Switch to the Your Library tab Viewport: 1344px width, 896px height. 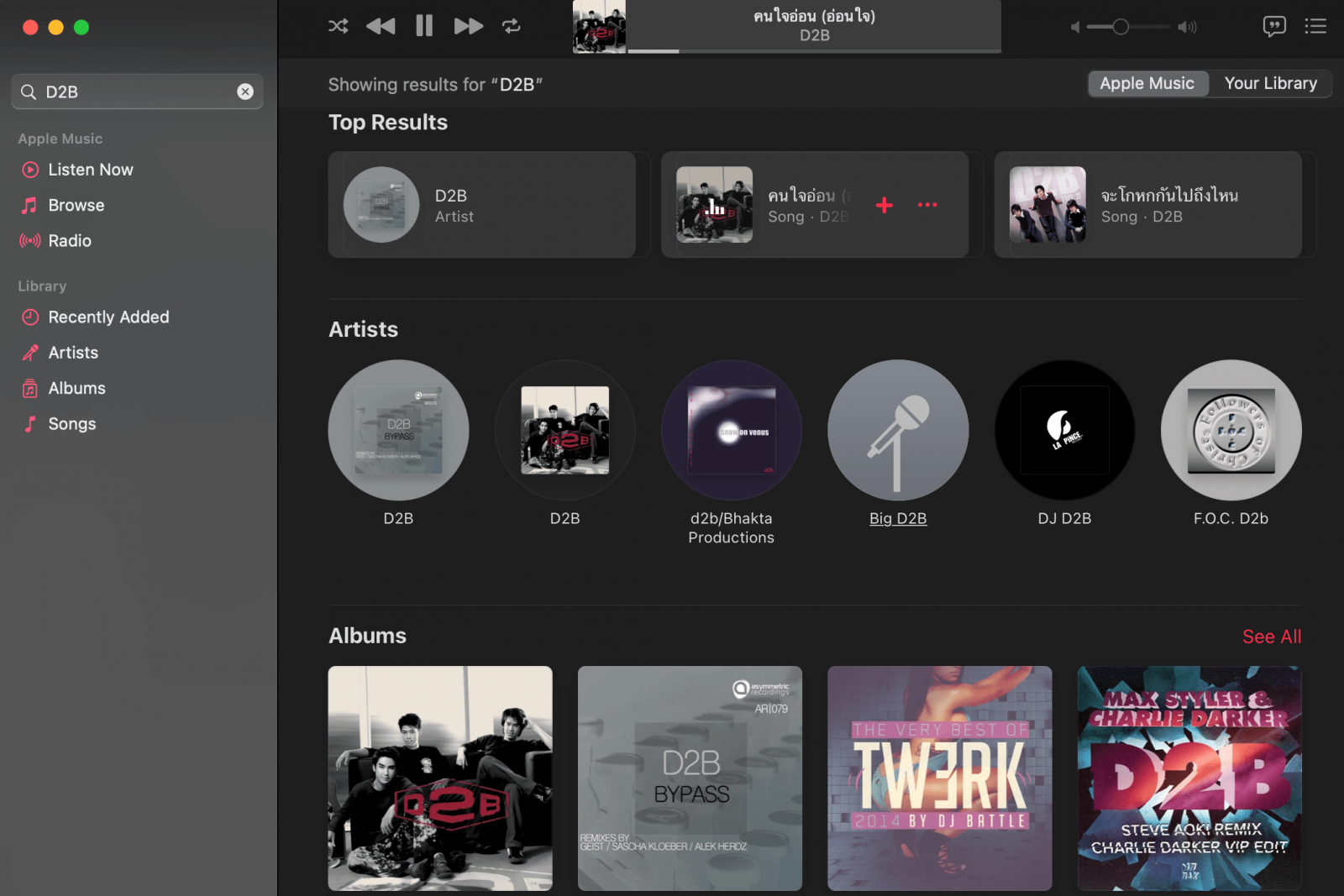pyautogui.click(x=1270, y=83)
